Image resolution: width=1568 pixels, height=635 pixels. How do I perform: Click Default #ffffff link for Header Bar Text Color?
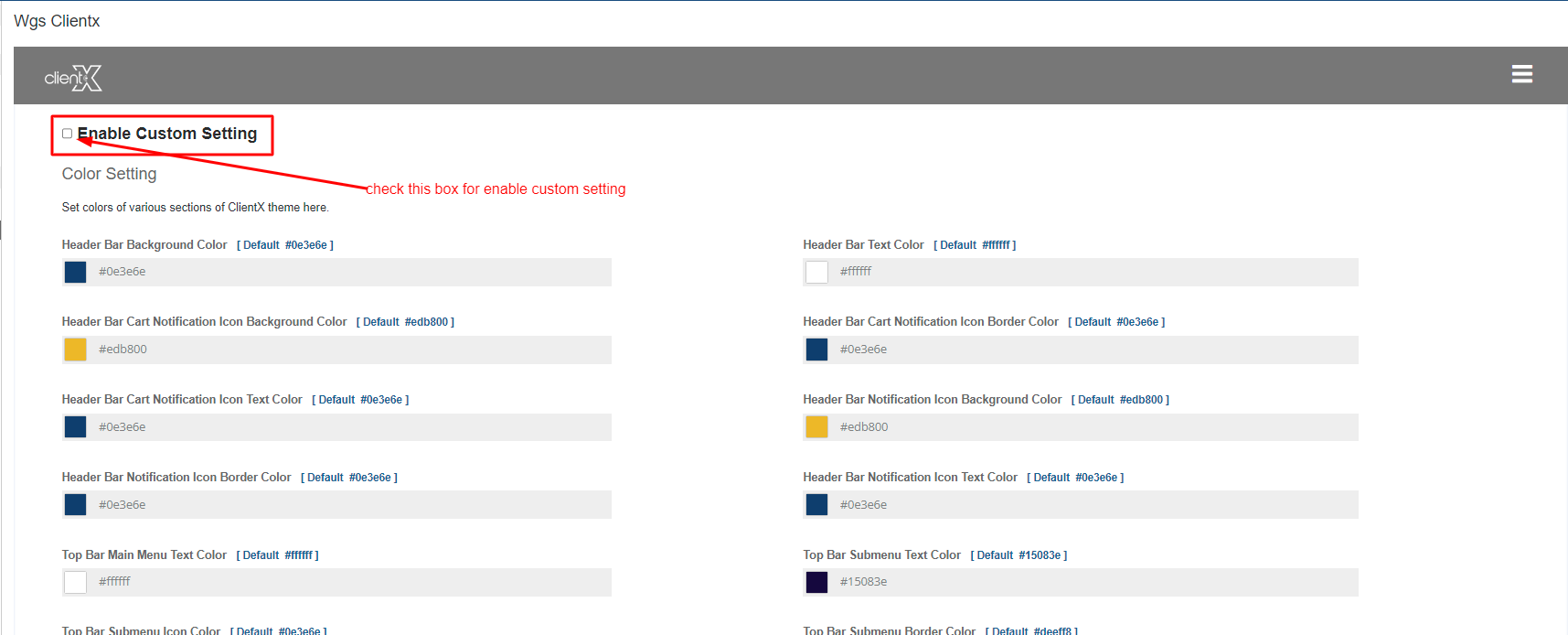pyautogui.click(x=975, y=245)
